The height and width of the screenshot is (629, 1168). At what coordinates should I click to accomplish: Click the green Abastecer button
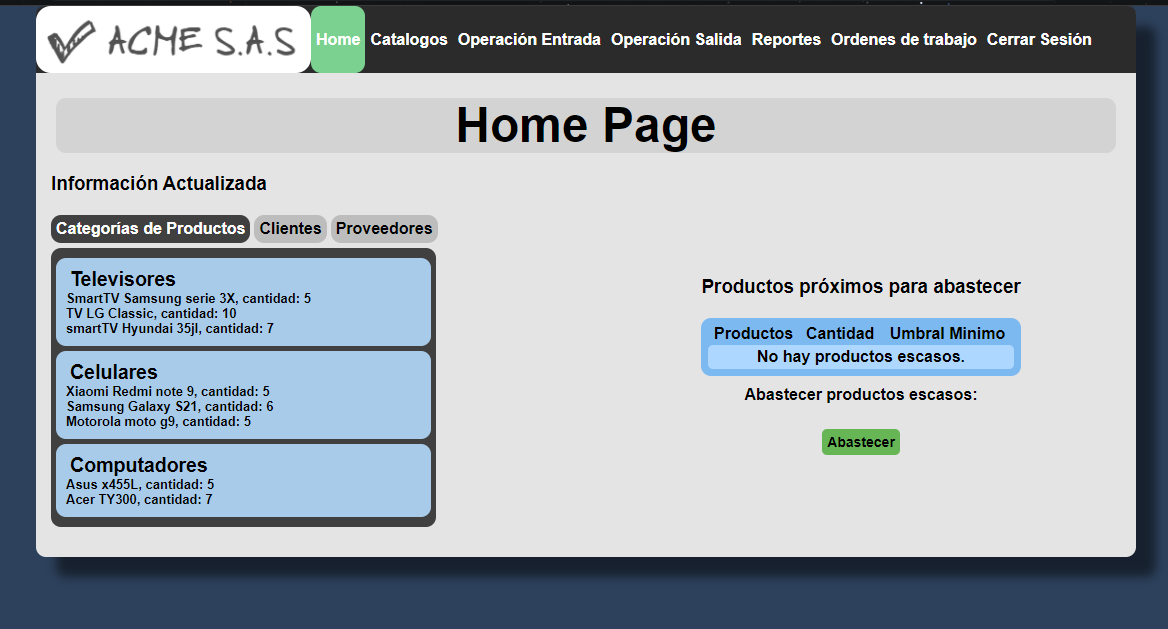(860, 442)
